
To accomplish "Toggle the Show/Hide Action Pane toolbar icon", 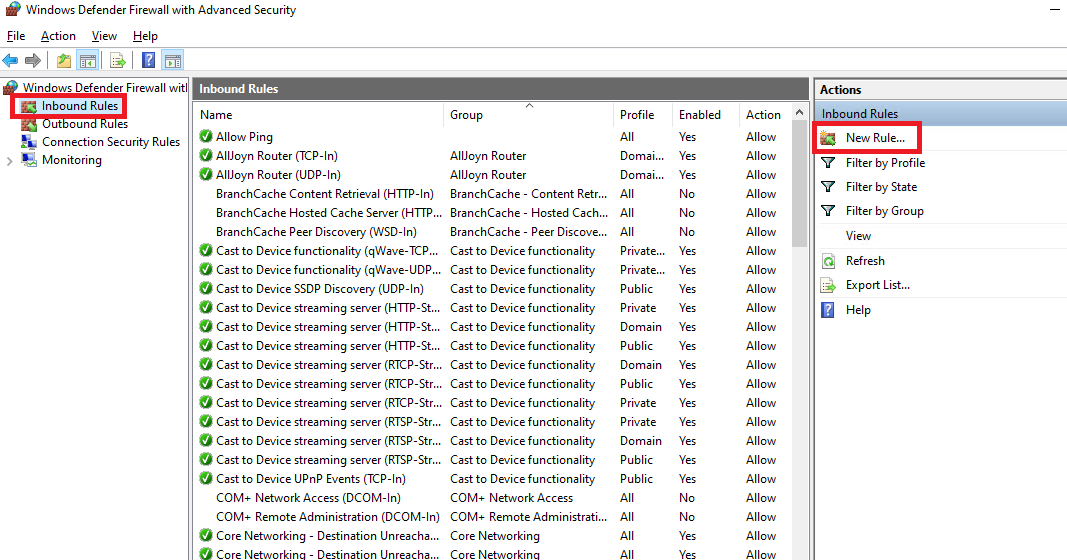I will pos(173,61).
